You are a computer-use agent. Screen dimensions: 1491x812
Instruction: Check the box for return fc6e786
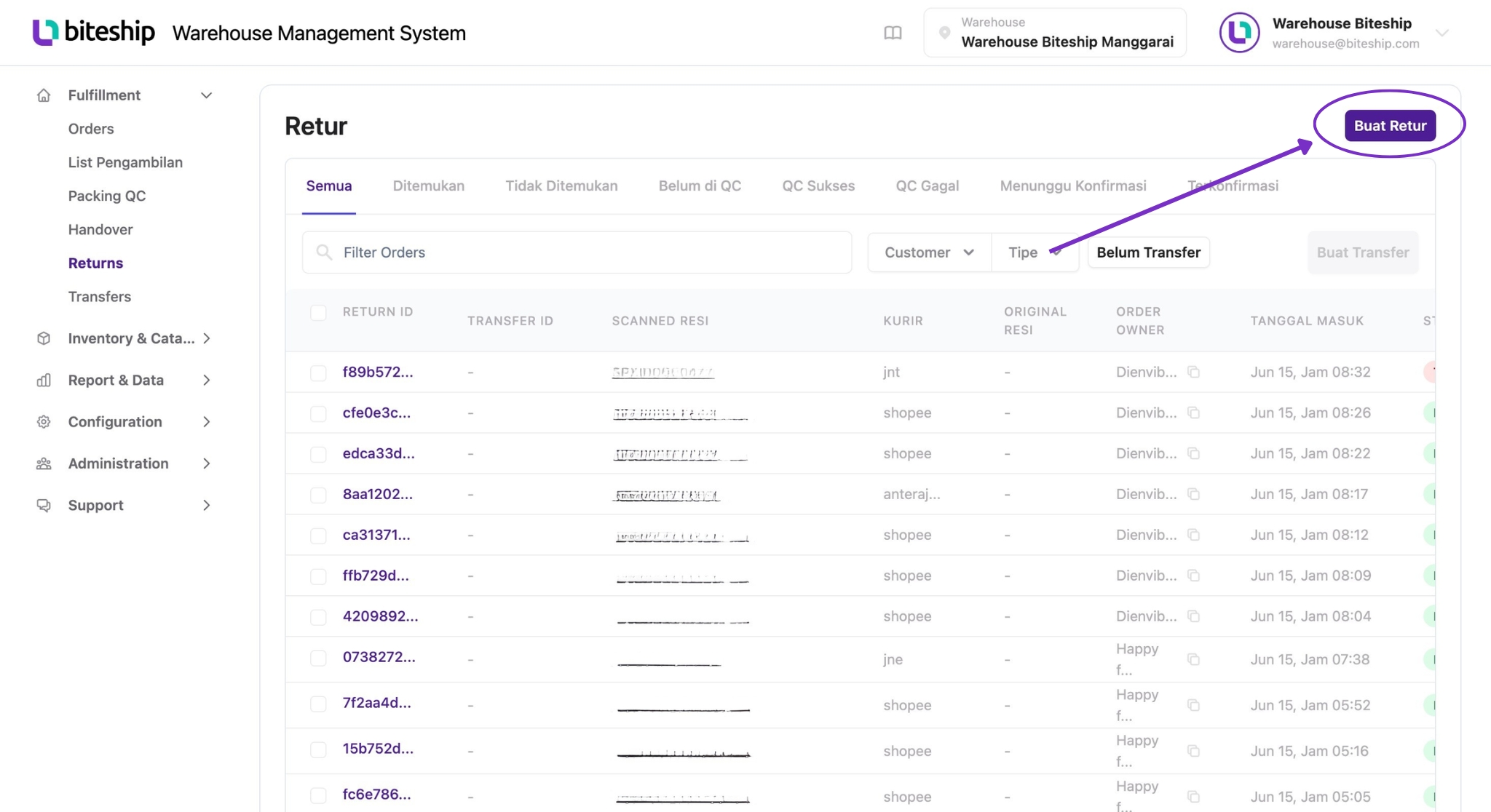[x=318, y=796]
